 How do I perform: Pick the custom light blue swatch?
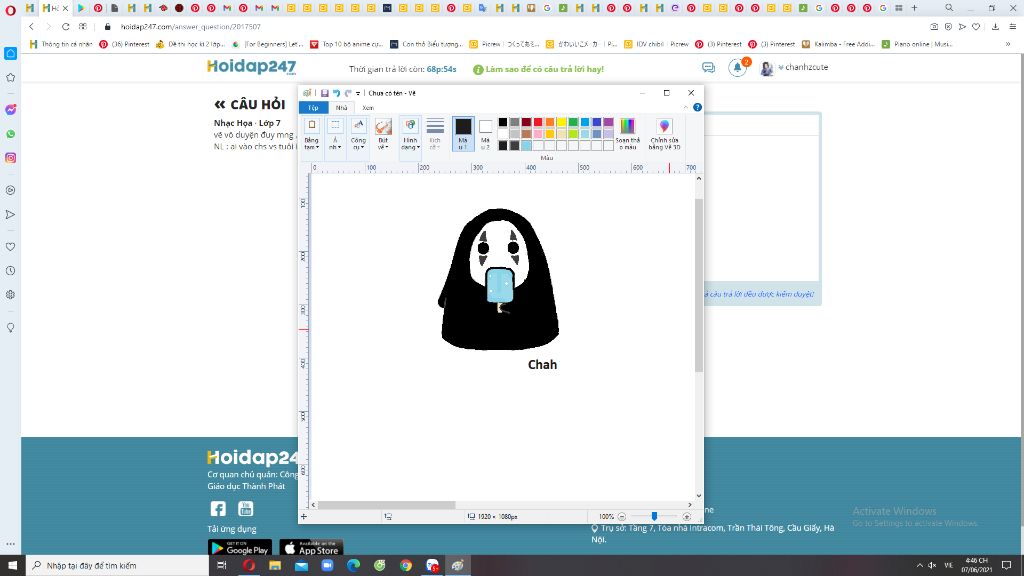tap(526, 146)
